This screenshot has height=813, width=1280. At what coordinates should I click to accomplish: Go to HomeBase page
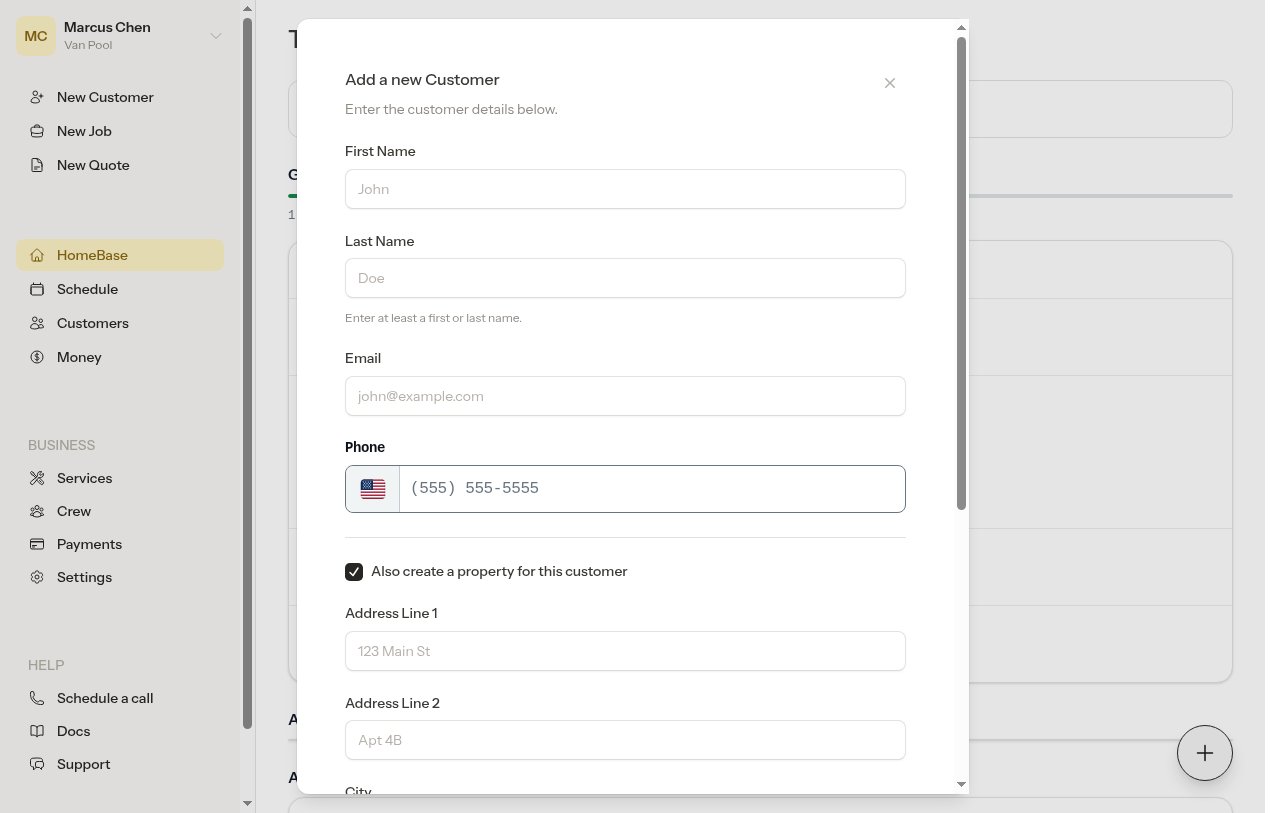click(120, 255)
